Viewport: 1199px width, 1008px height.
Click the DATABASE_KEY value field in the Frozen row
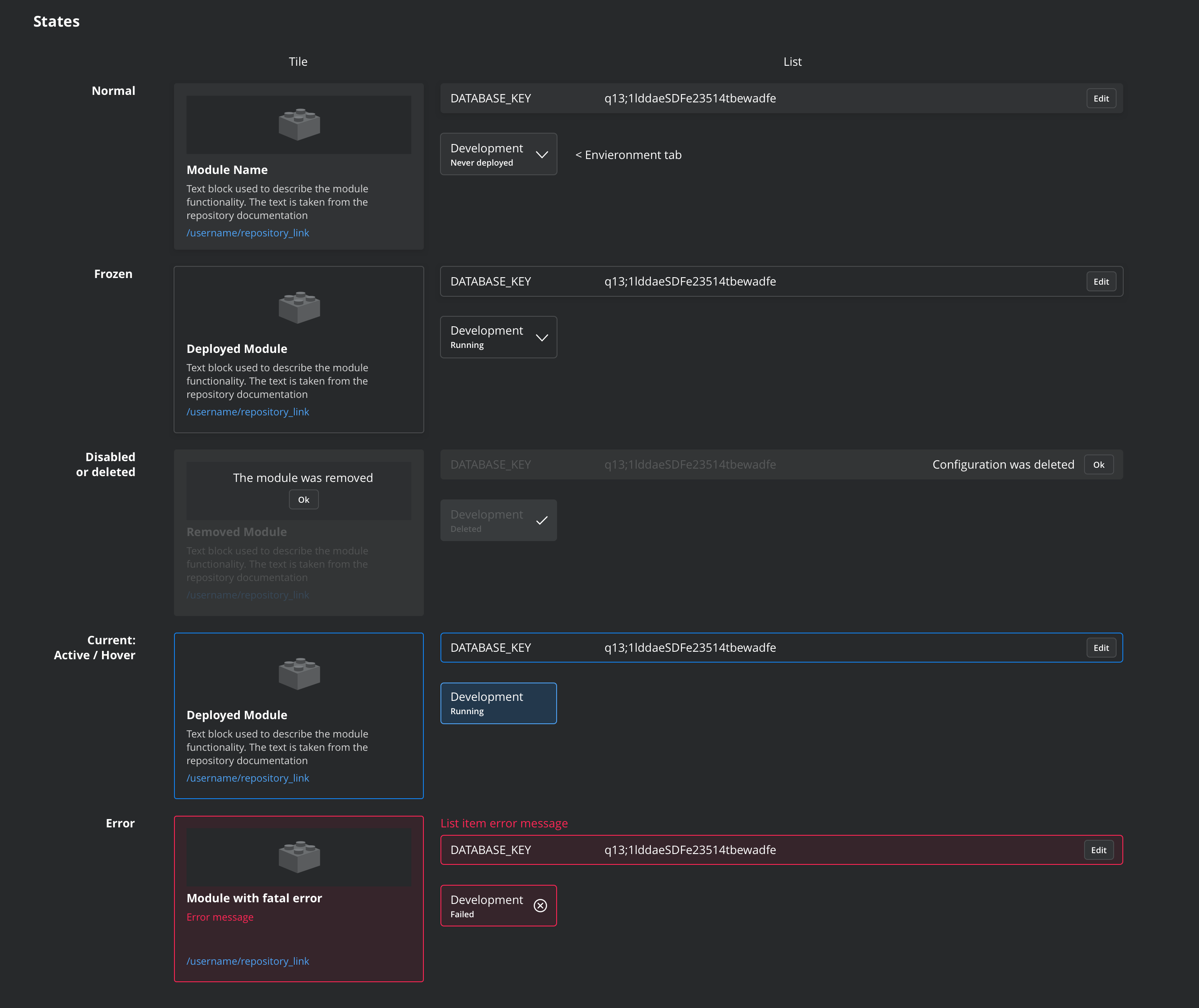pos(690,281)
